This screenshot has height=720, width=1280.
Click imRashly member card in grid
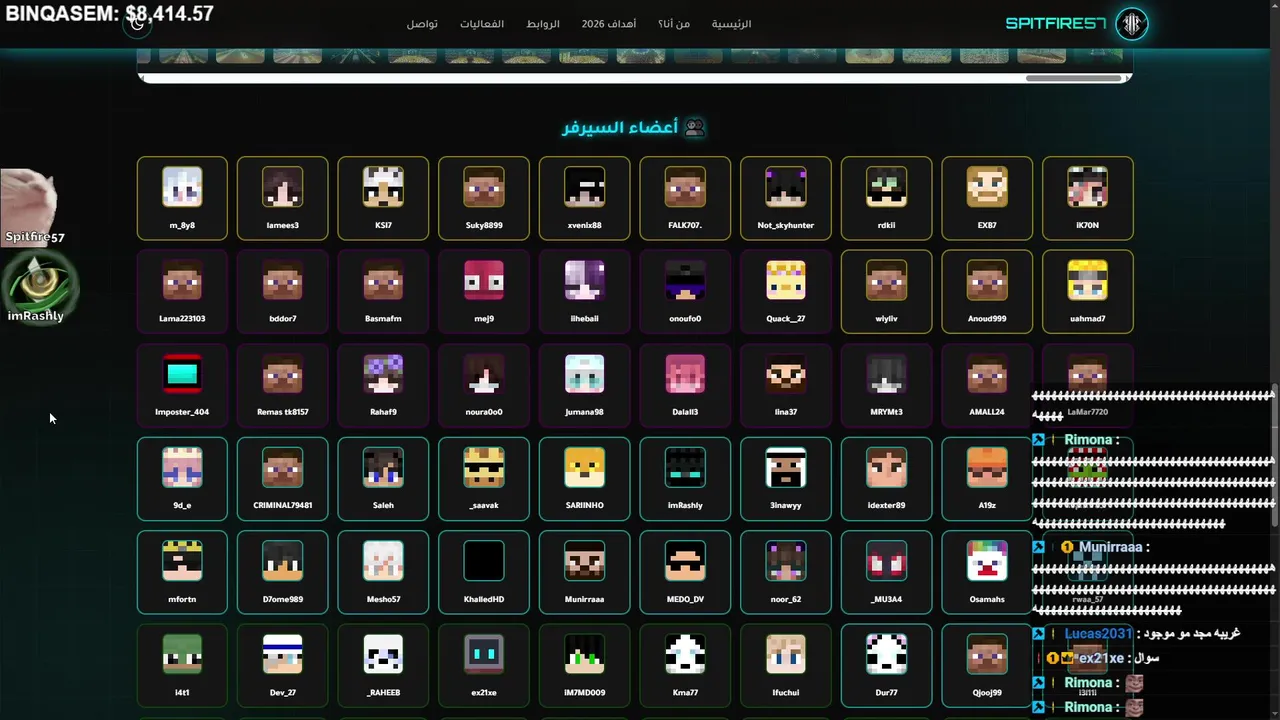tap(685, 479)
